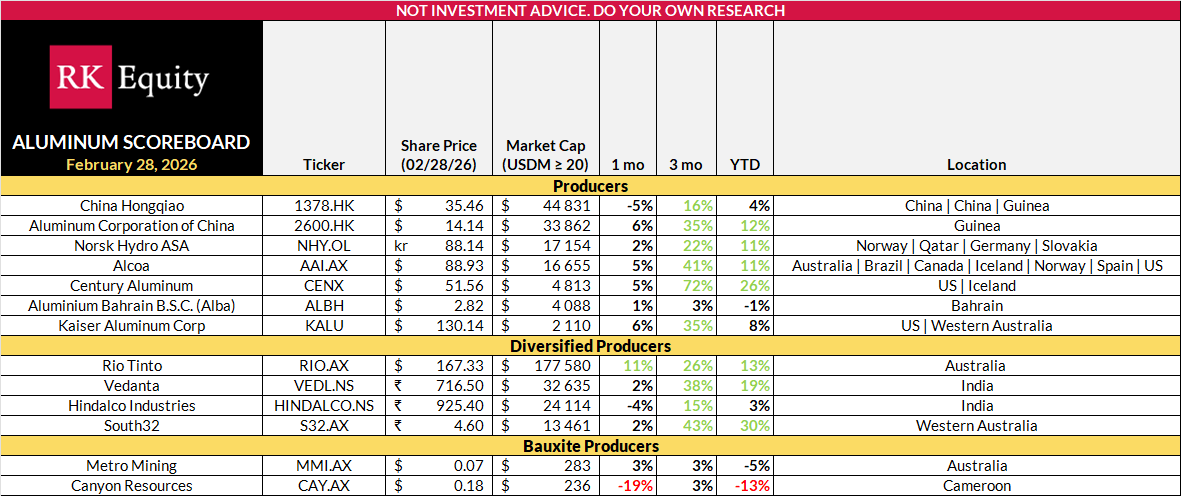Select the Diversified Producers section header
This screenshot has width=1181, height=496.
pos(590,346)
